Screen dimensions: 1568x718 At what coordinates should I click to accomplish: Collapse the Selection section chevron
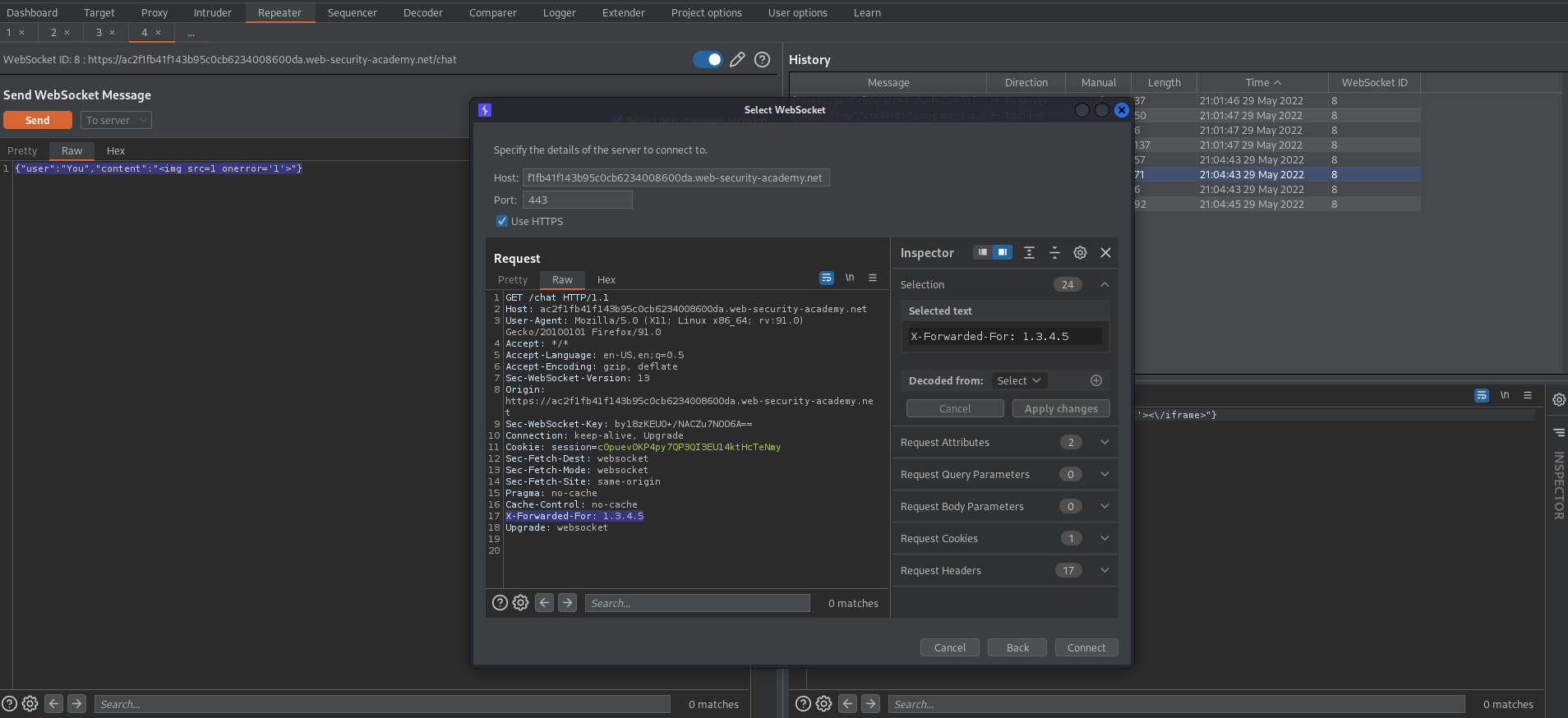pyautogui.click(x=1105, y=284)
